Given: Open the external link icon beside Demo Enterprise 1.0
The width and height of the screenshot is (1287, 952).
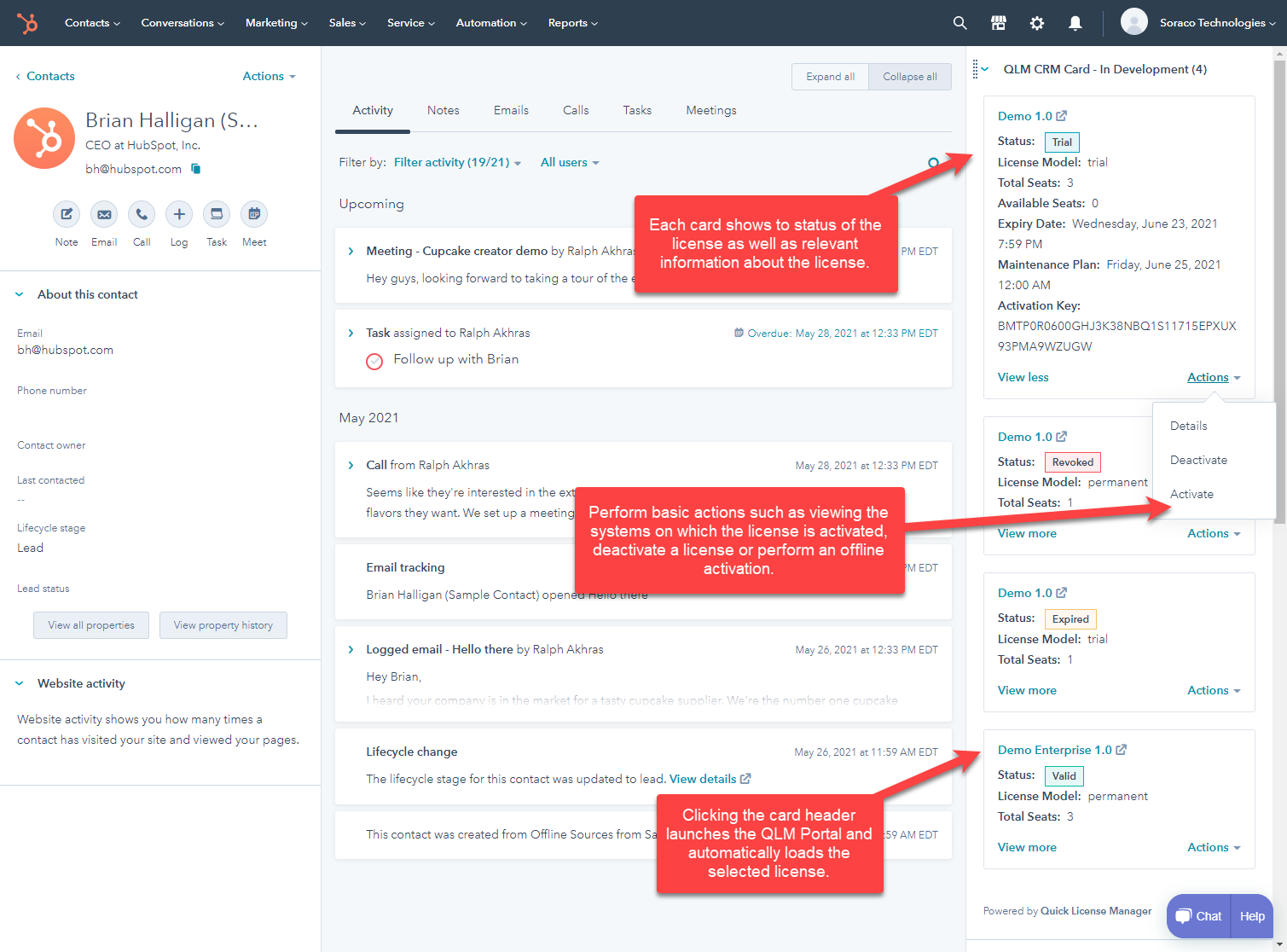Looking at the screenshot, I should coord(1122,750).
